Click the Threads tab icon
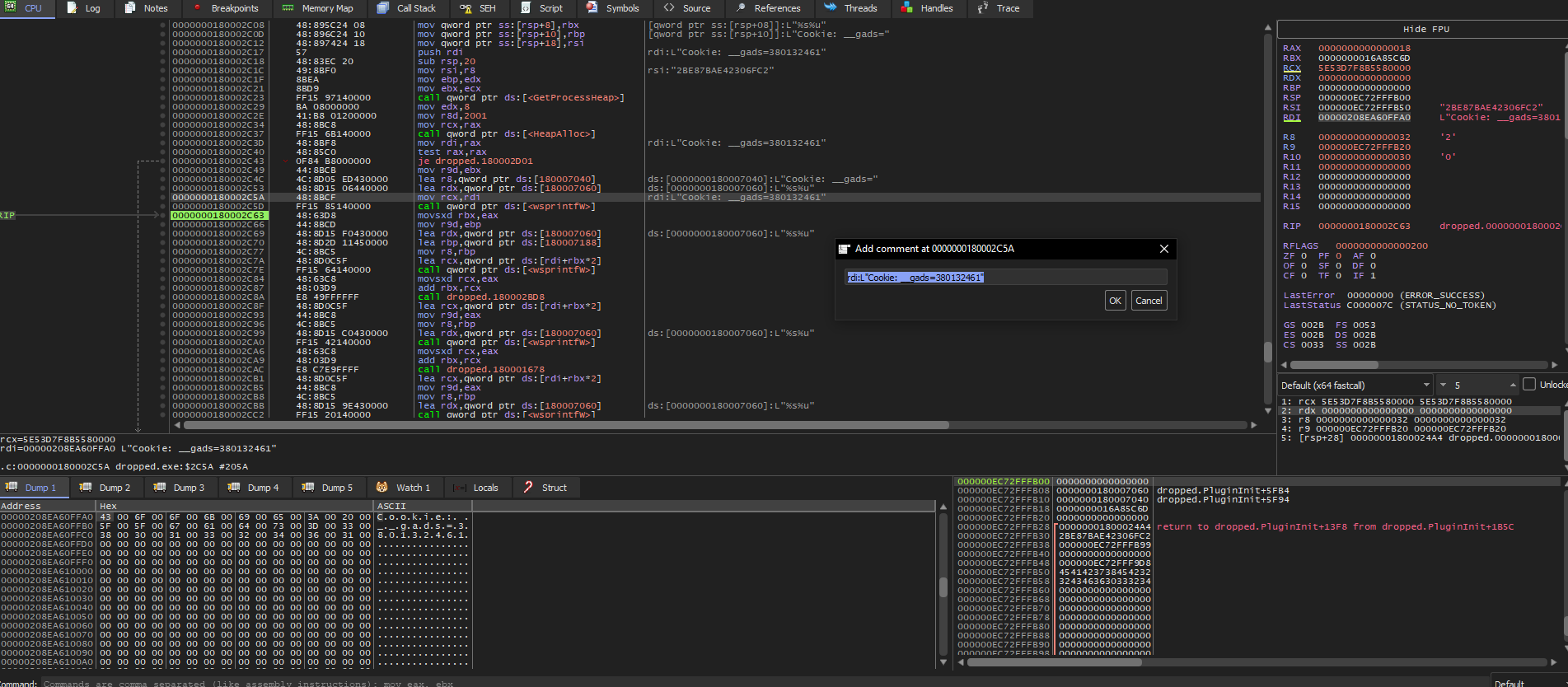Image resolution: width=1568 pixels, height=687 pixels. (x=831, y=8)
